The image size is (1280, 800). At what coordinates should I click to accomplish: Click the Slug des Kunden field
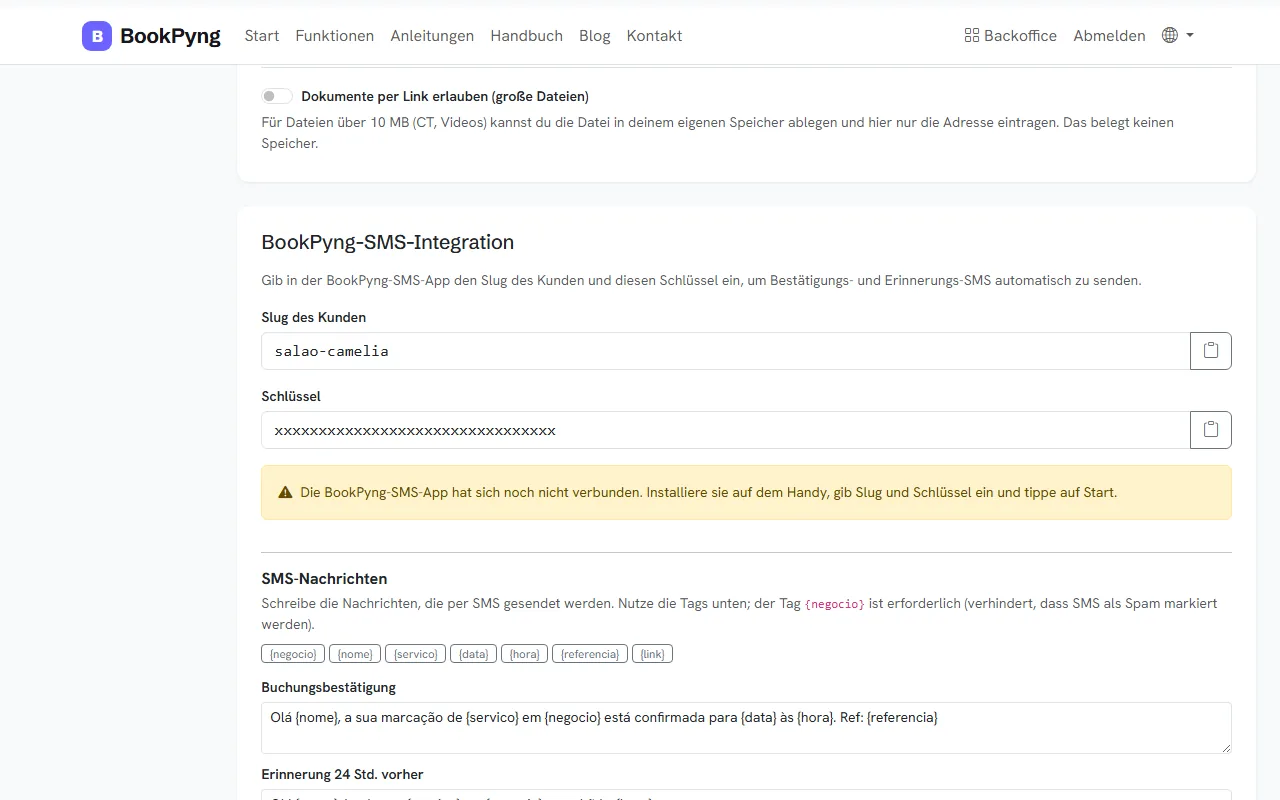click(725, 351)
